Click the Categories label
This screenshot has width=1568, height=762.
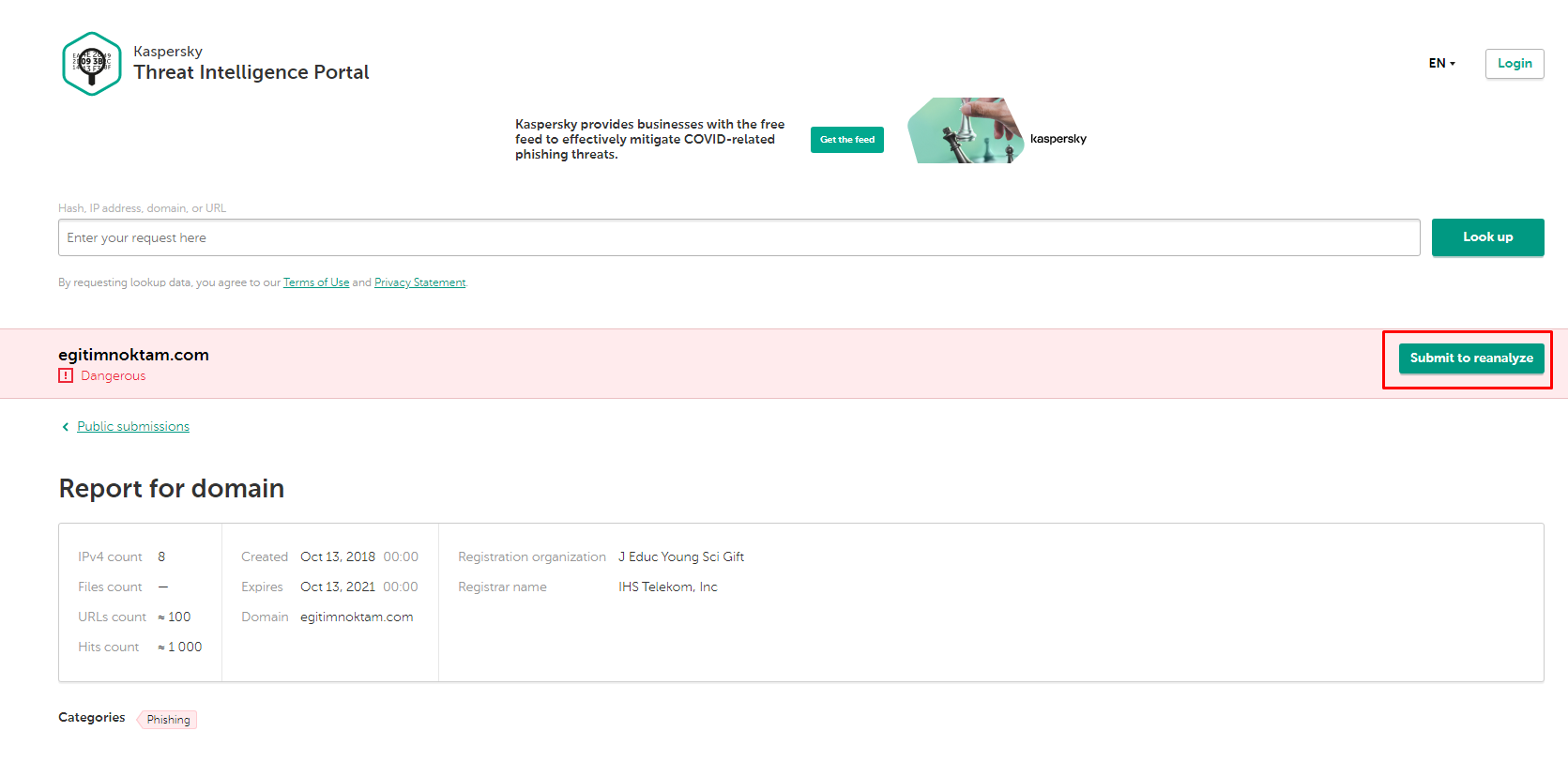pyautogui.click(x=92, y=717)
